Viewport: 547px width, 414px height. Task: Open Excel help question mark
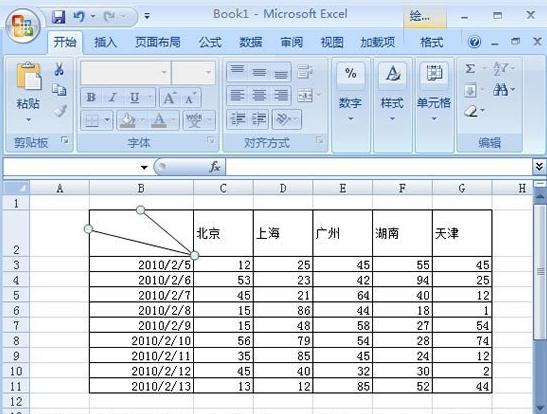pos(474,42)
